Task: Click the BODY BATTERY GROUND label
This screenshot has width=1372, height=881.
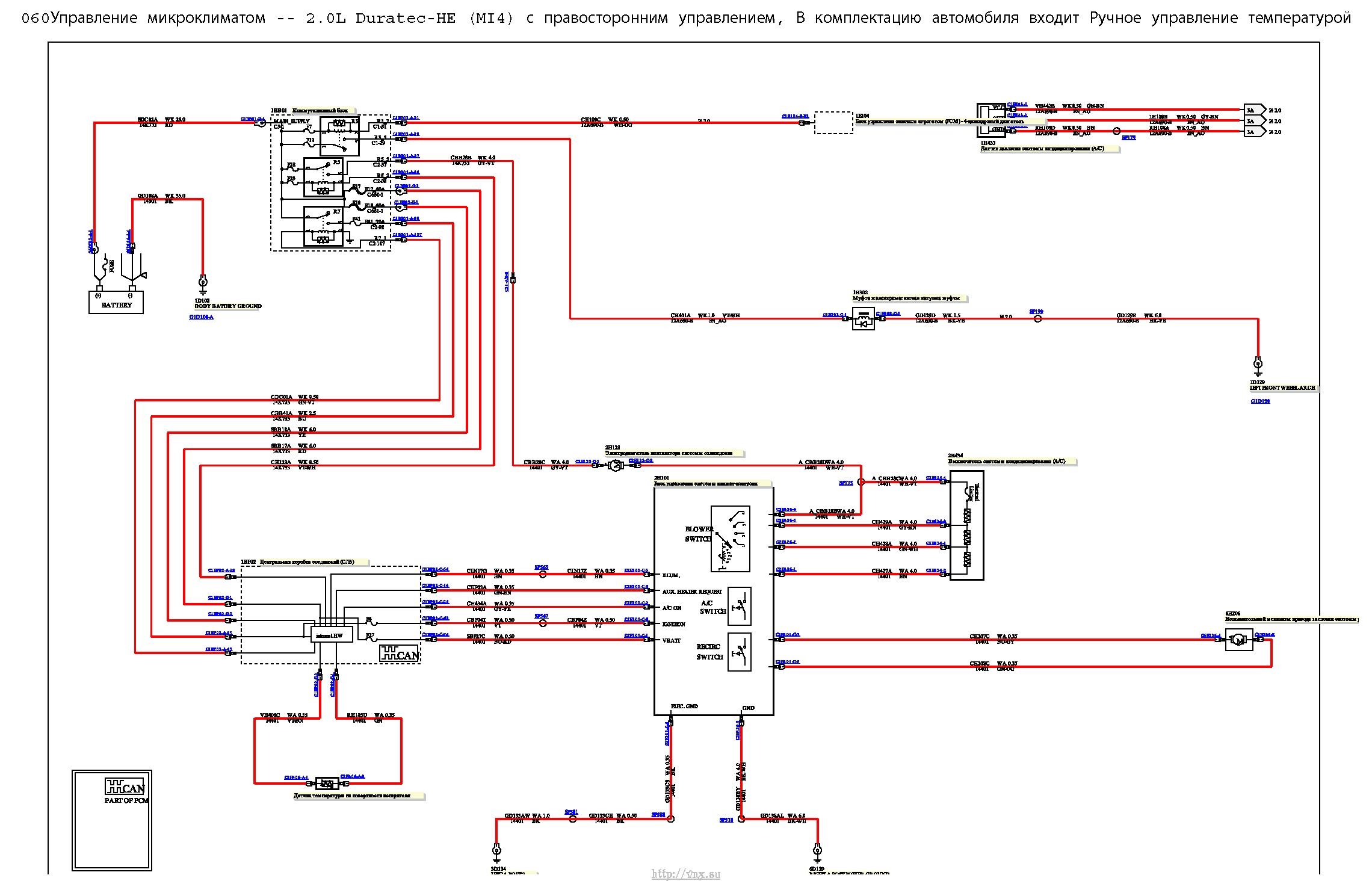Action: pyautogui.click(x=228, y=306)
